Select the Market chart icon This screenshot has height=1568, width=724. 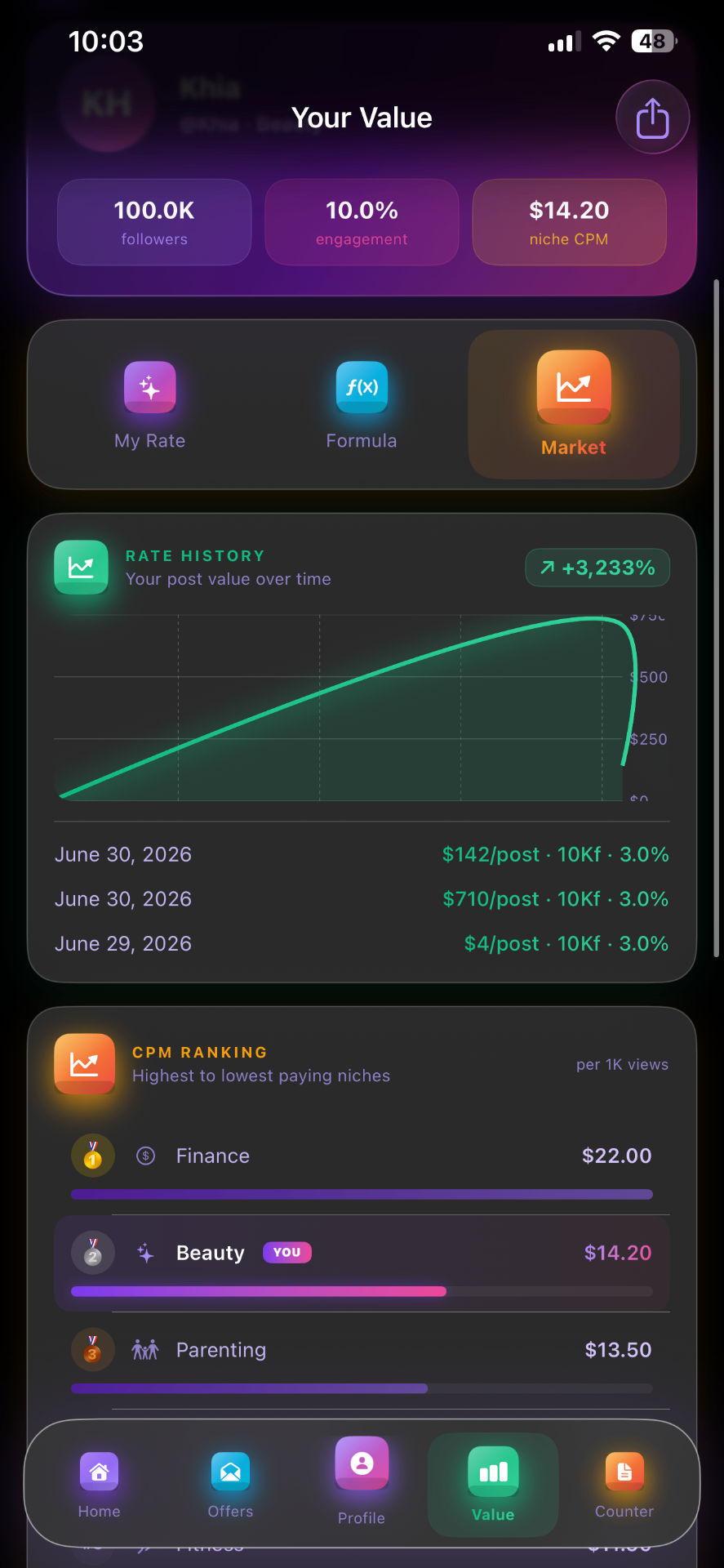pyautogui.click(x=574, y=387)
